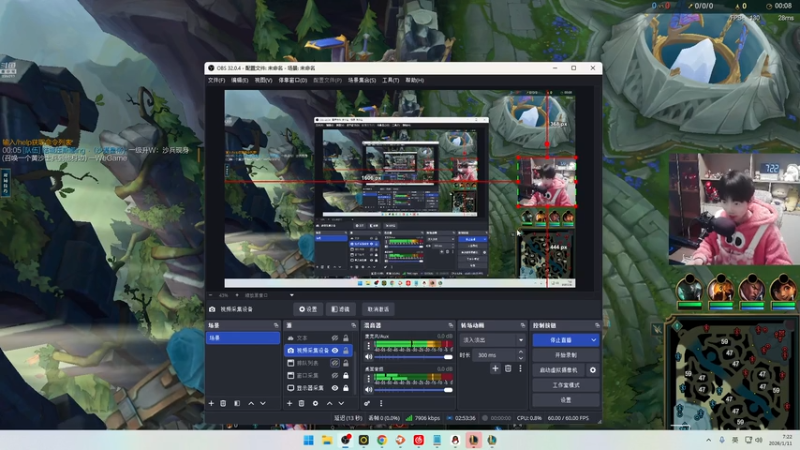Screen dimensions: 800x450
Task: Open source properties gear icon
Action: pyautogui.click(x=315, y=403)
